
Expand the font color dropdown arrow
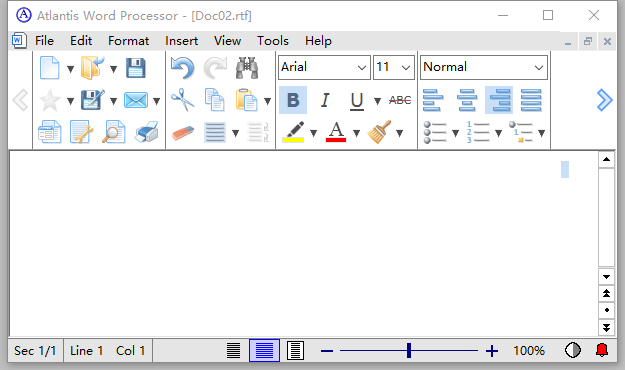(x=356, y=133)
